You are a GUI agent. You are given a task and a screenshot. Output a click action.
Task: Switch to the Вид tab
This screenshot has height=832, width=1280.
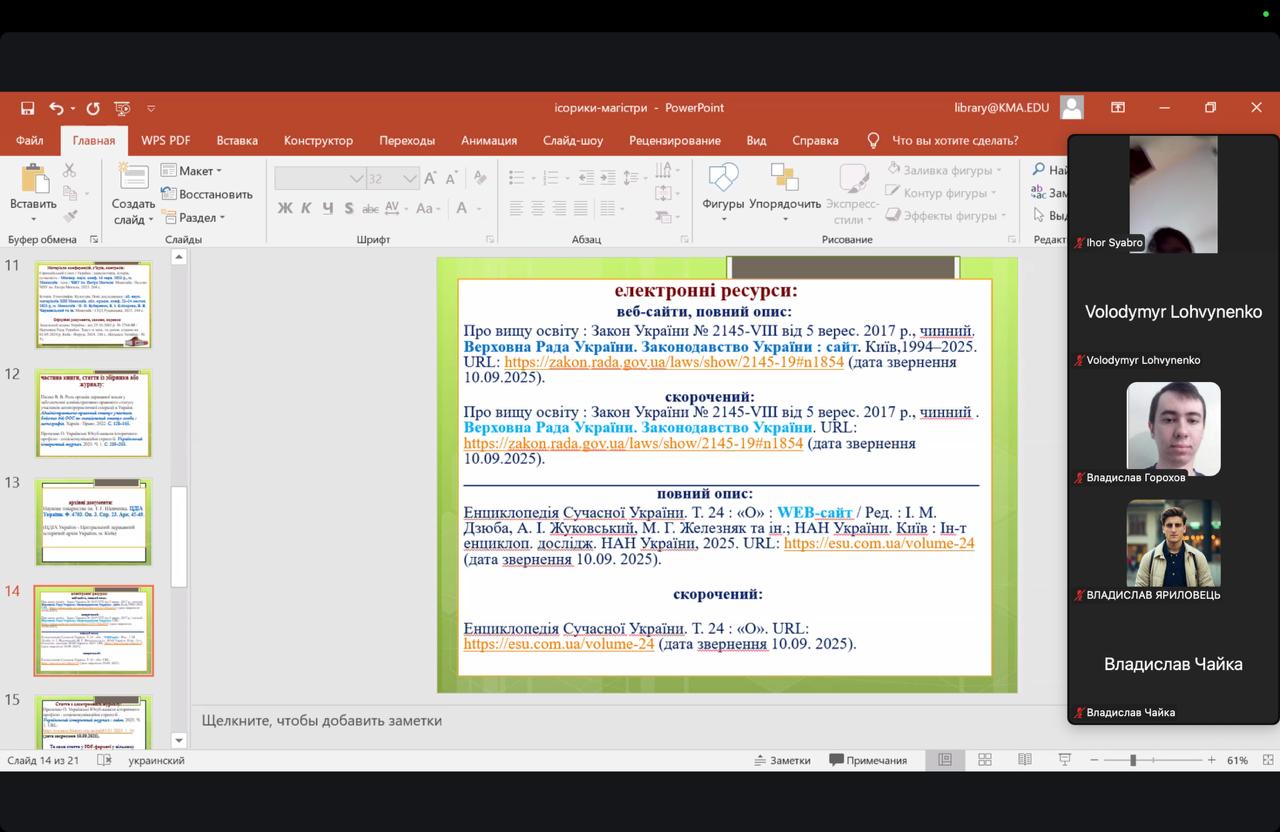click(x=756, y=141)
